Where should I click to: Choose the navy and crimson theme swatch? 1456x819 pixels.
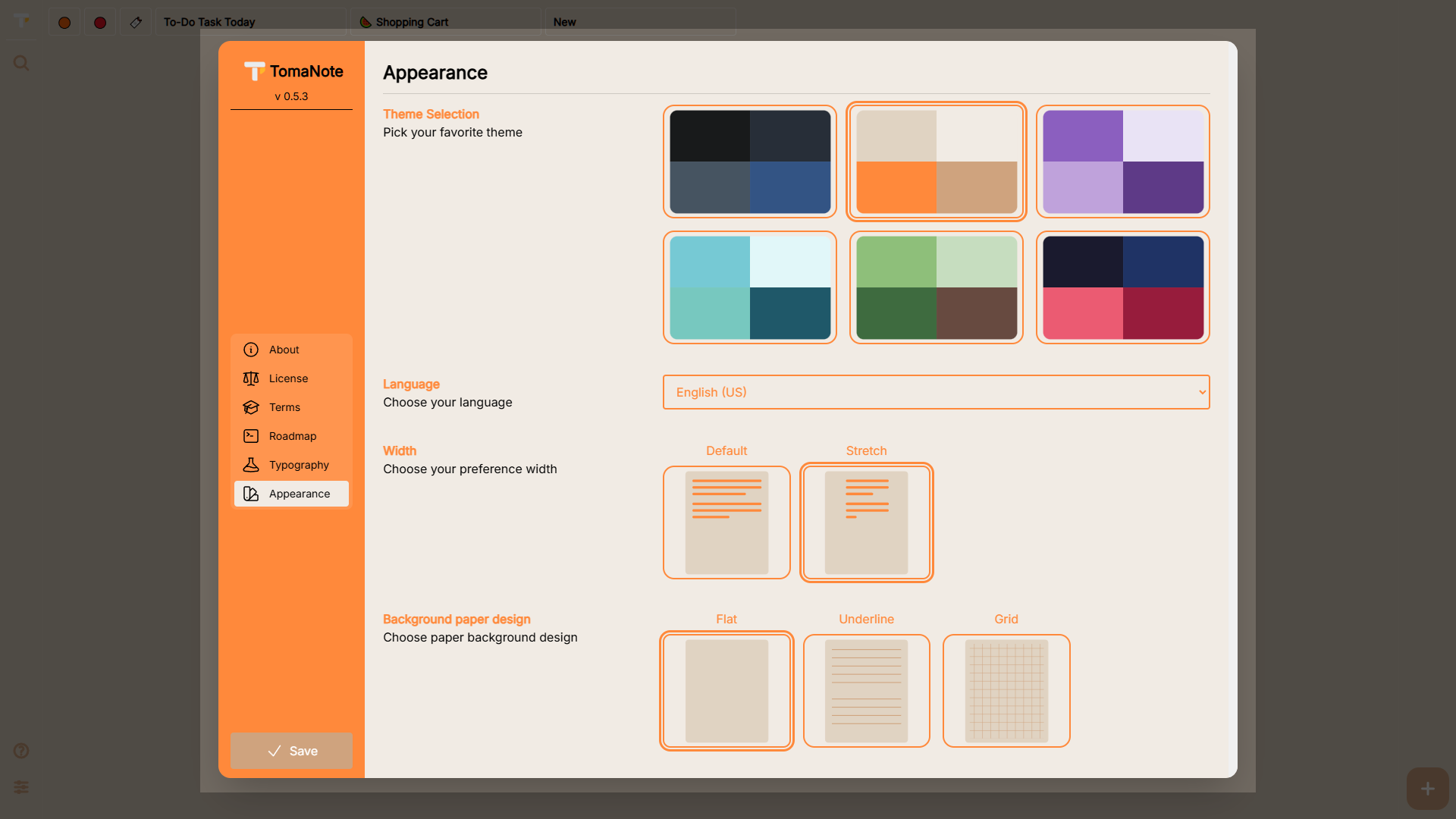click(1123, 287)
